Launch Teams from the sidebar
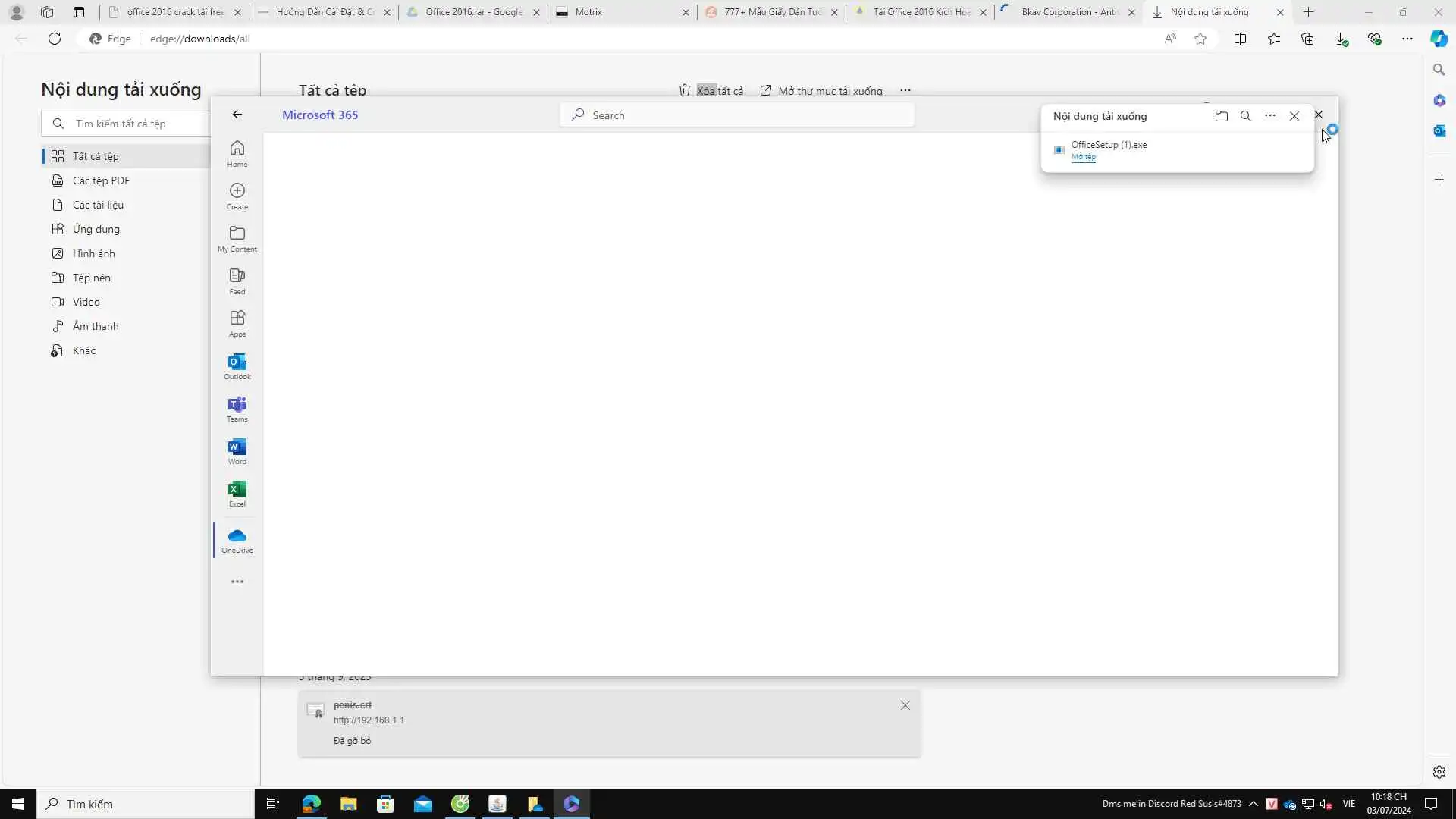This screenshot has width=1456, height=819. point(237,409)
